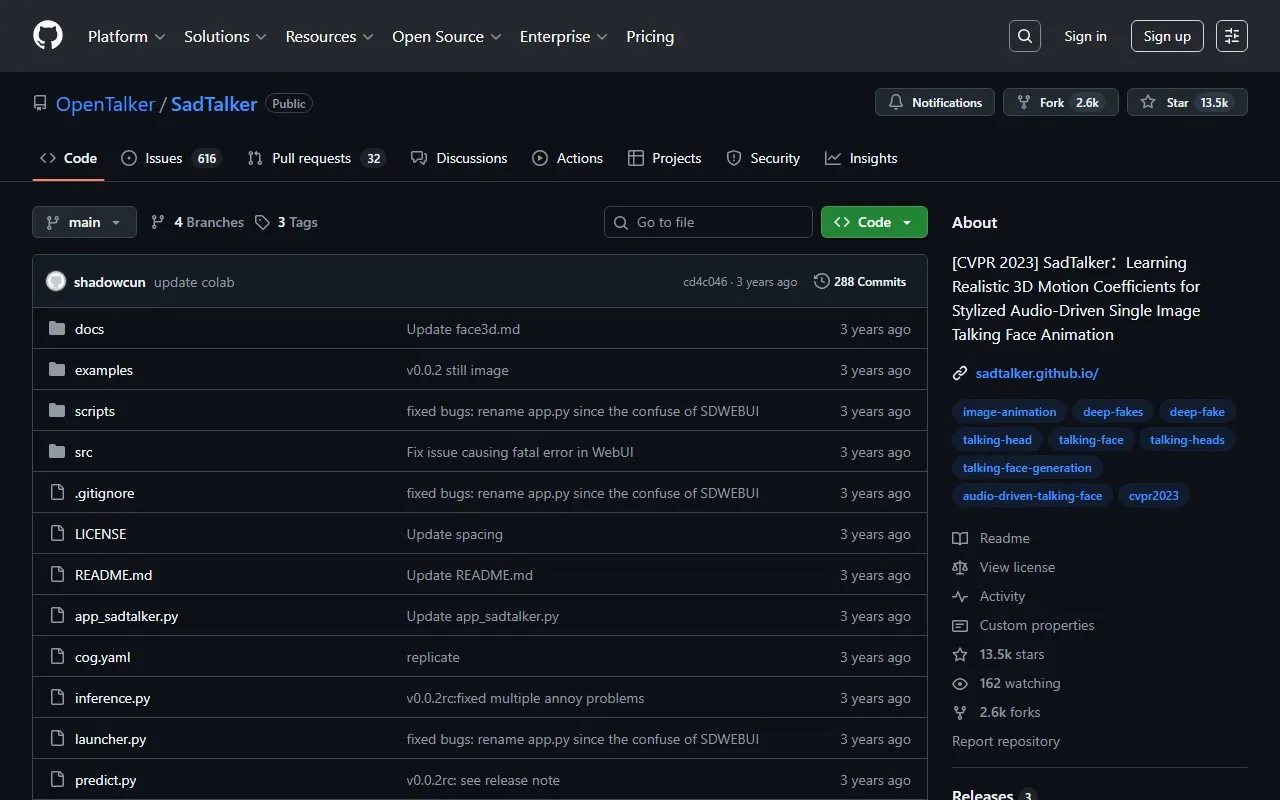Select the talking-head topic tag

click(996, 440)
